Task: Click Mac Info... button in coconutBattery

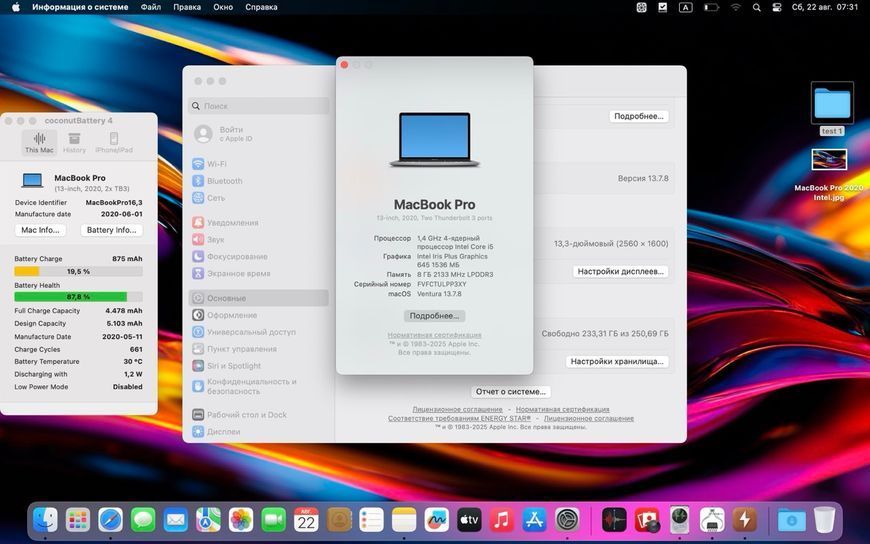Action: pos(41,230)
